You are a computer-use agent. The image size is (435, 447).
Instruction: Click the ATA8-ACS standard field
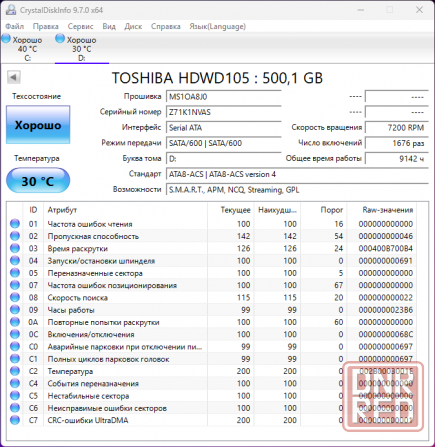click(297, 174)
